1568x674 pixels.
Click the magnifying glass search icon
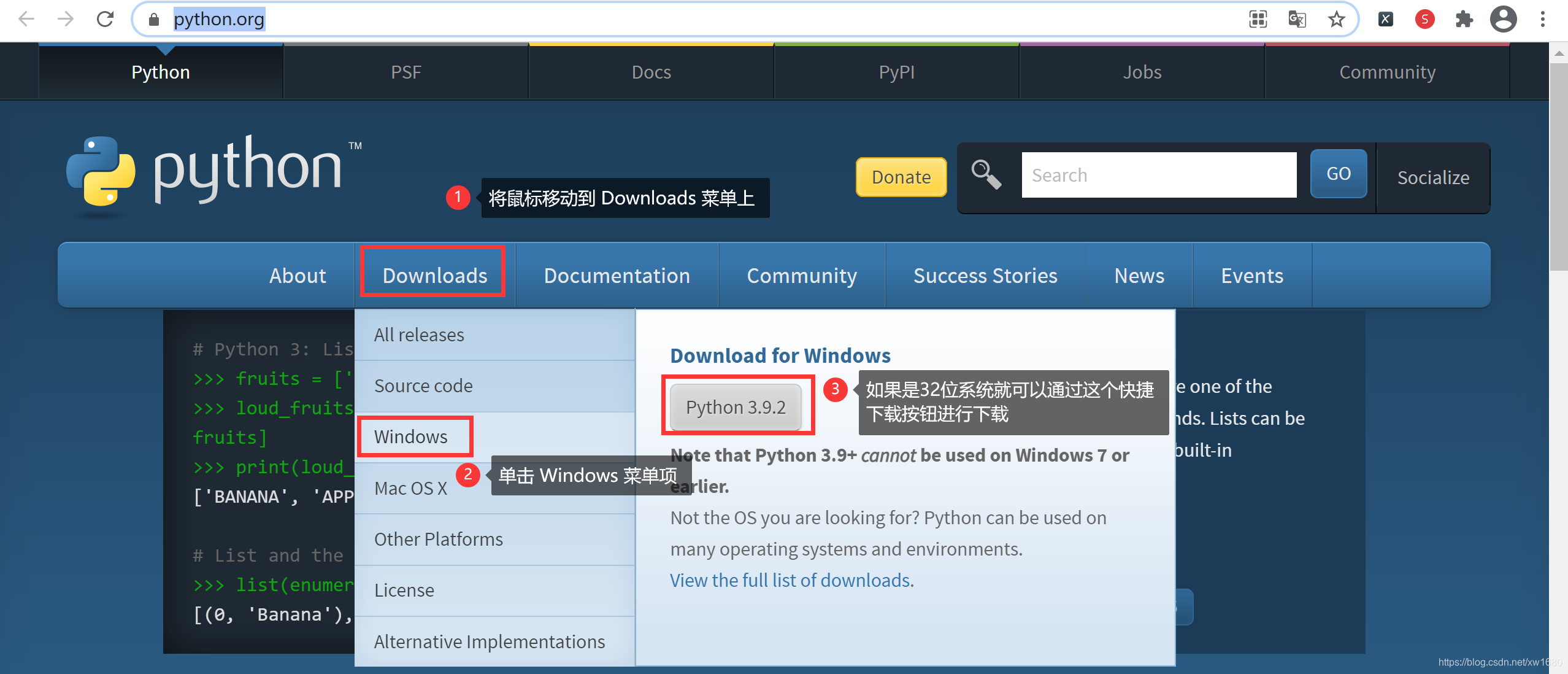[986, 175]
